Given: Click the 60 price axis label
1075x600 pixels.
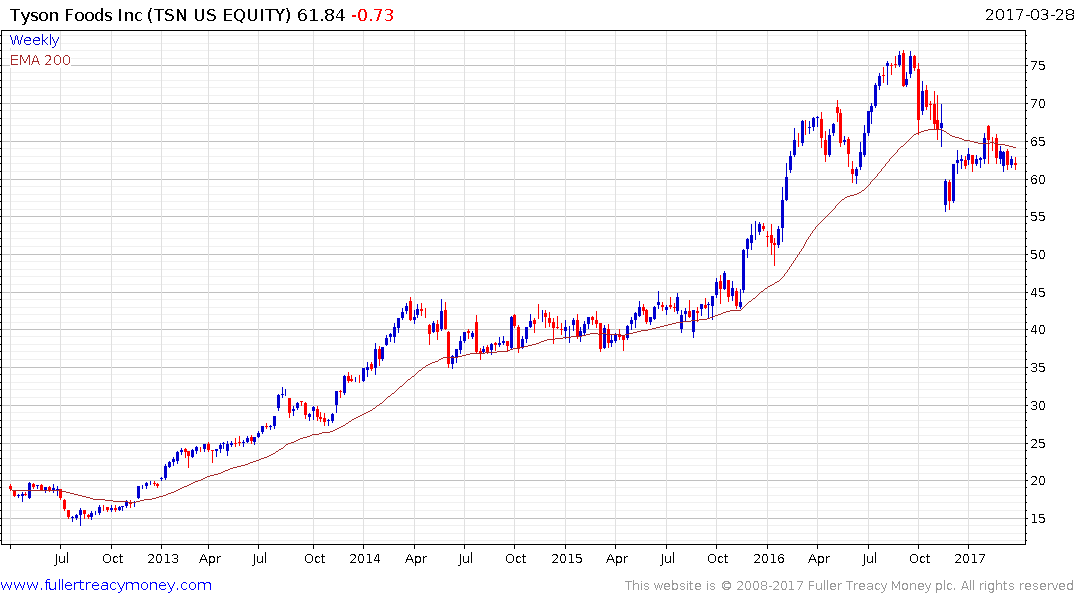Looking at the screenshot, I should coord(1037,180).
